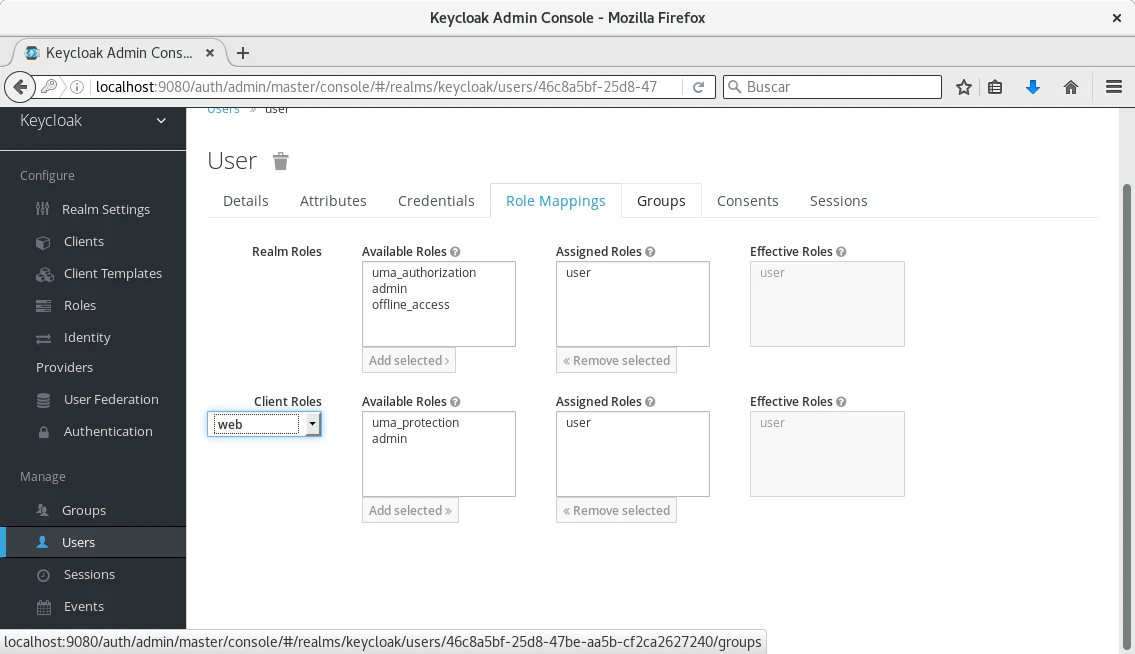Click realm roles Add selected button
Viewport: 1135px width, 654px height.
click(409, 360)
